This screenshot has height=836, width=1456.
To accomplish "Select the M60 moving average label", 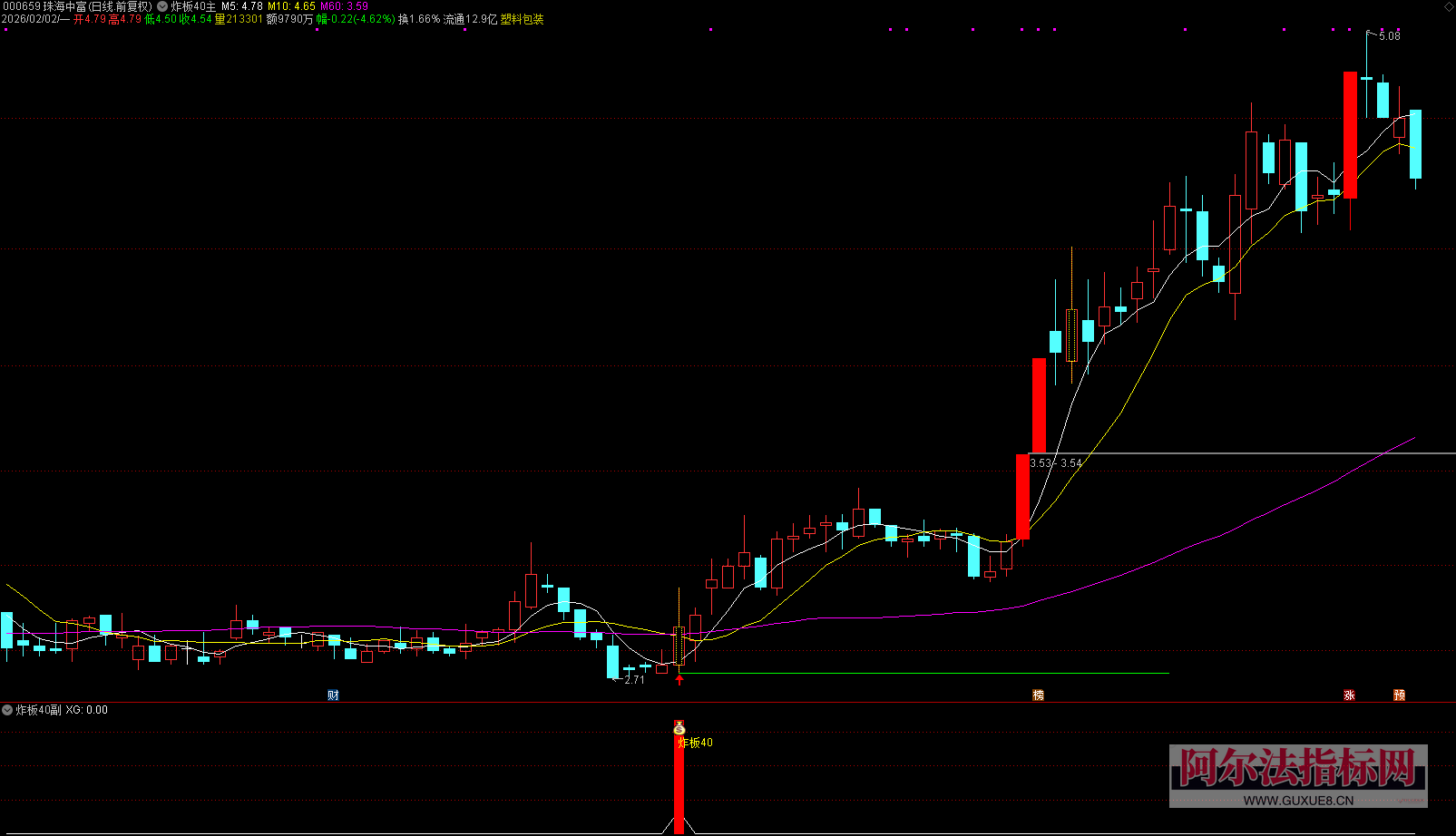I will [x=344, y=6].
